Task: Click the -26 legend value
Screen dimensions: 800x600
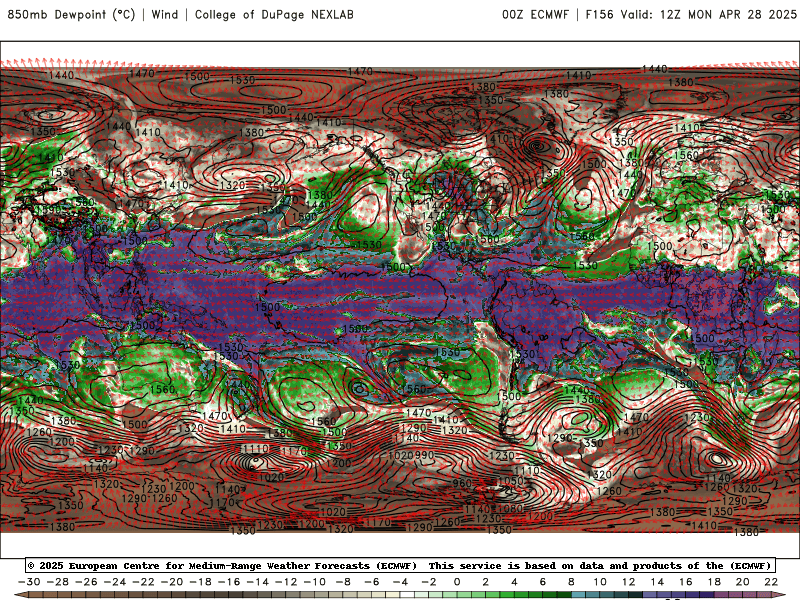Action: (86, 582)
